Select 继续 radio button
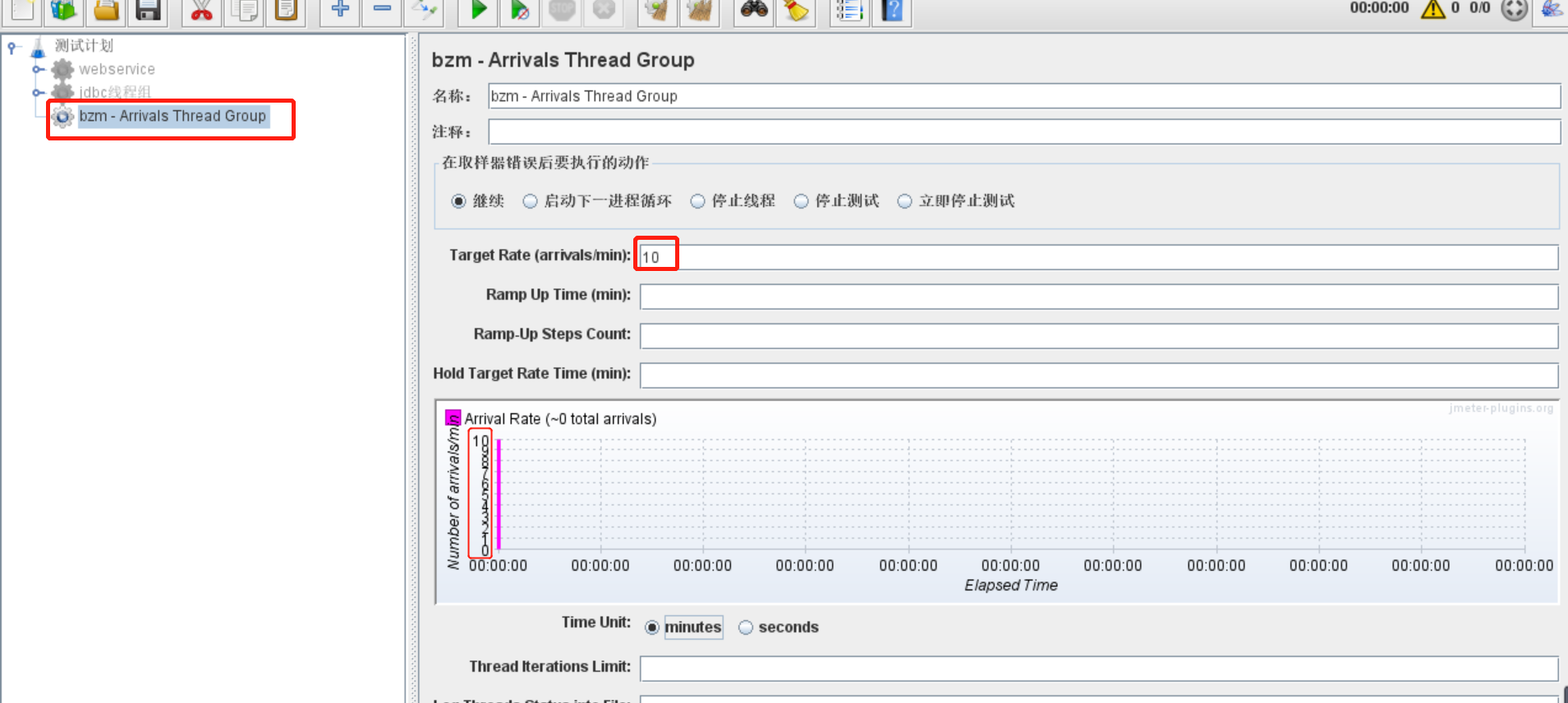 point(458,201)
